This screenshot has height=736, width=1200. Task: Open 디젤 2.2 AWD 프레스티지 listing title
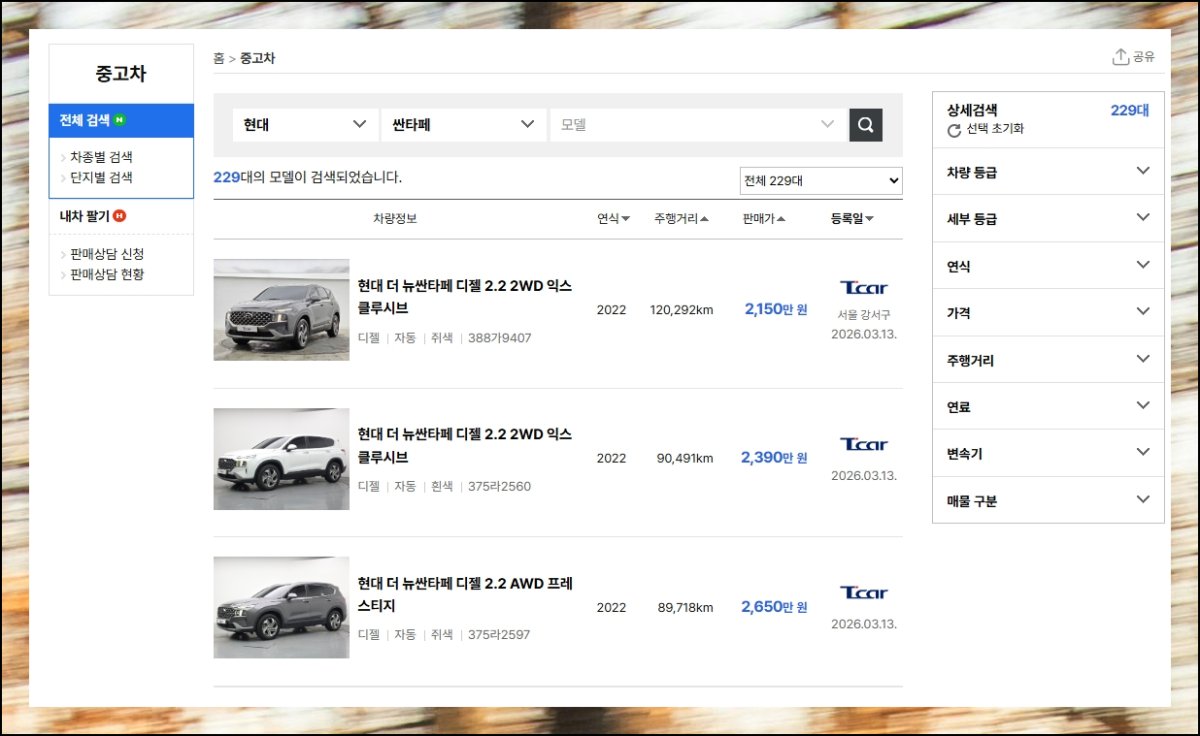[465, 594]
